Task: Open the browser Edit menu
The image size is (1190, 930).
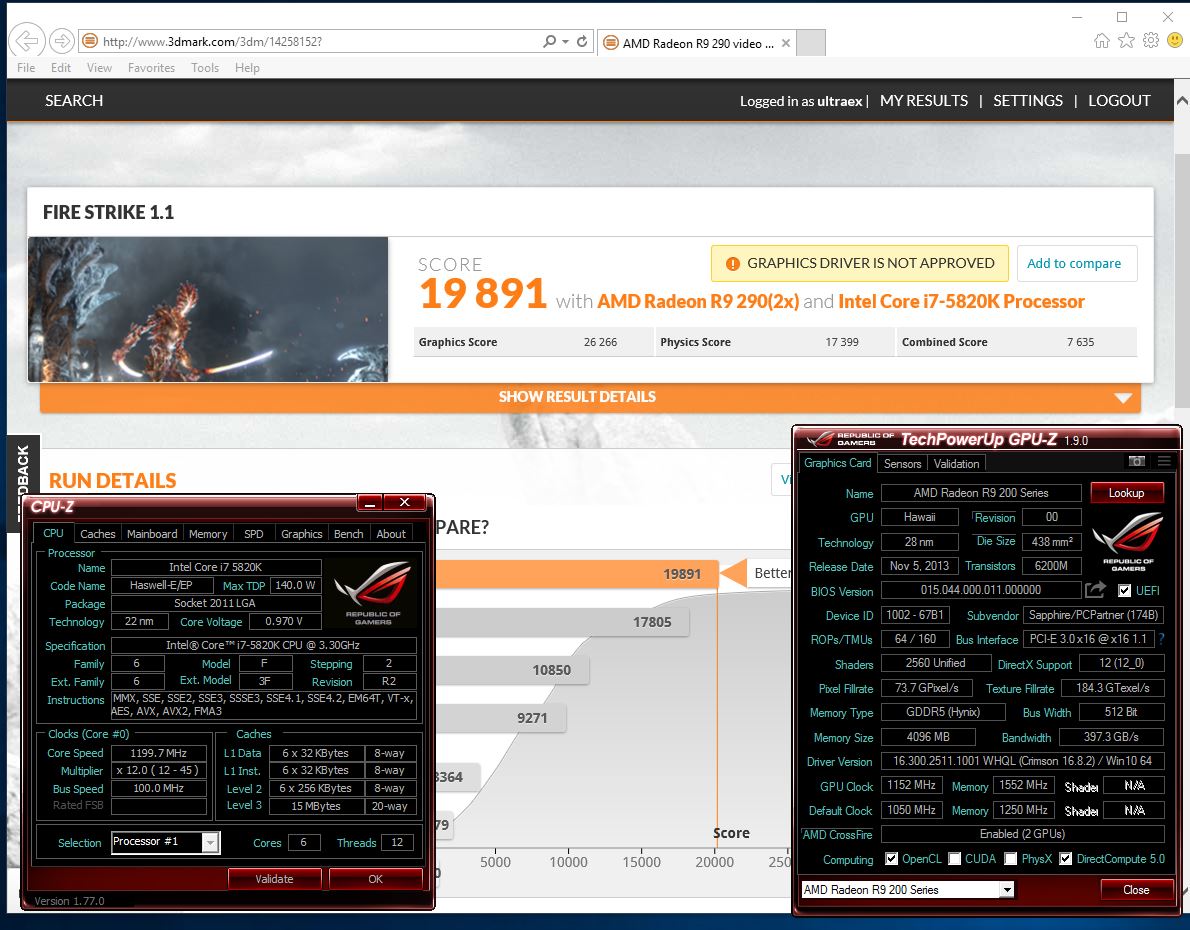Action: 61,68
